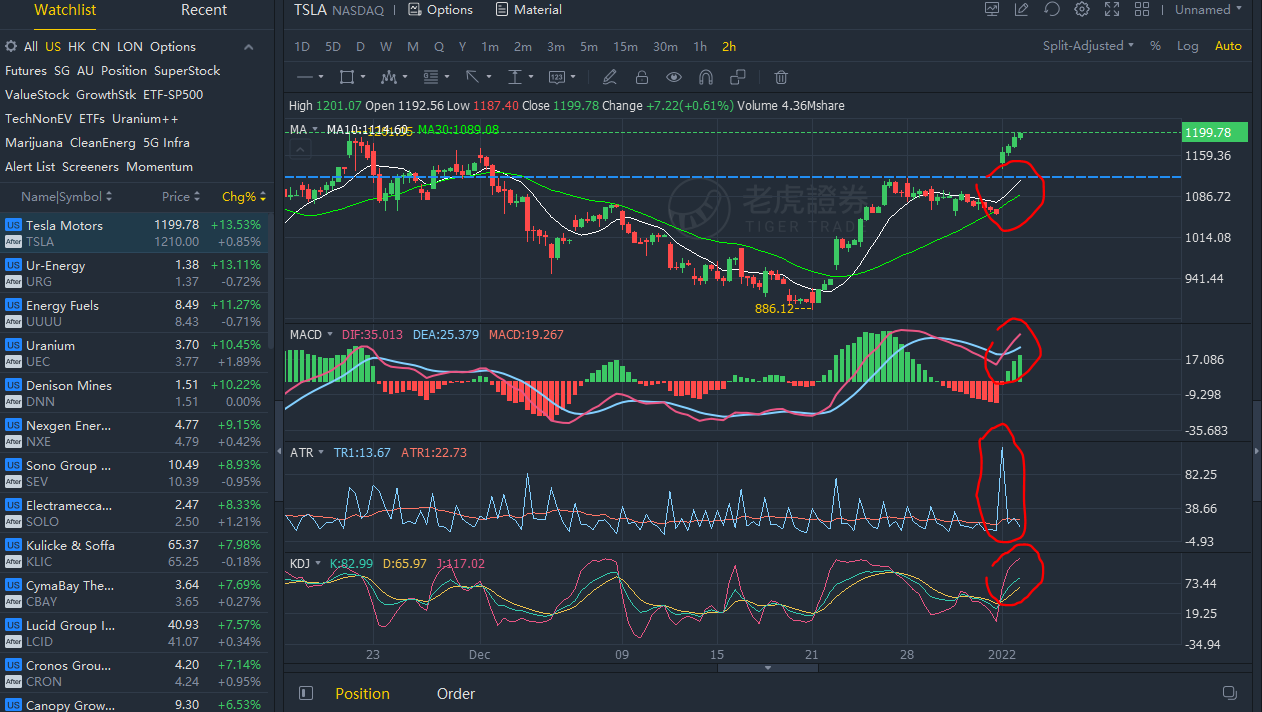Open the MA indicator dropdown

click(315, 130)
